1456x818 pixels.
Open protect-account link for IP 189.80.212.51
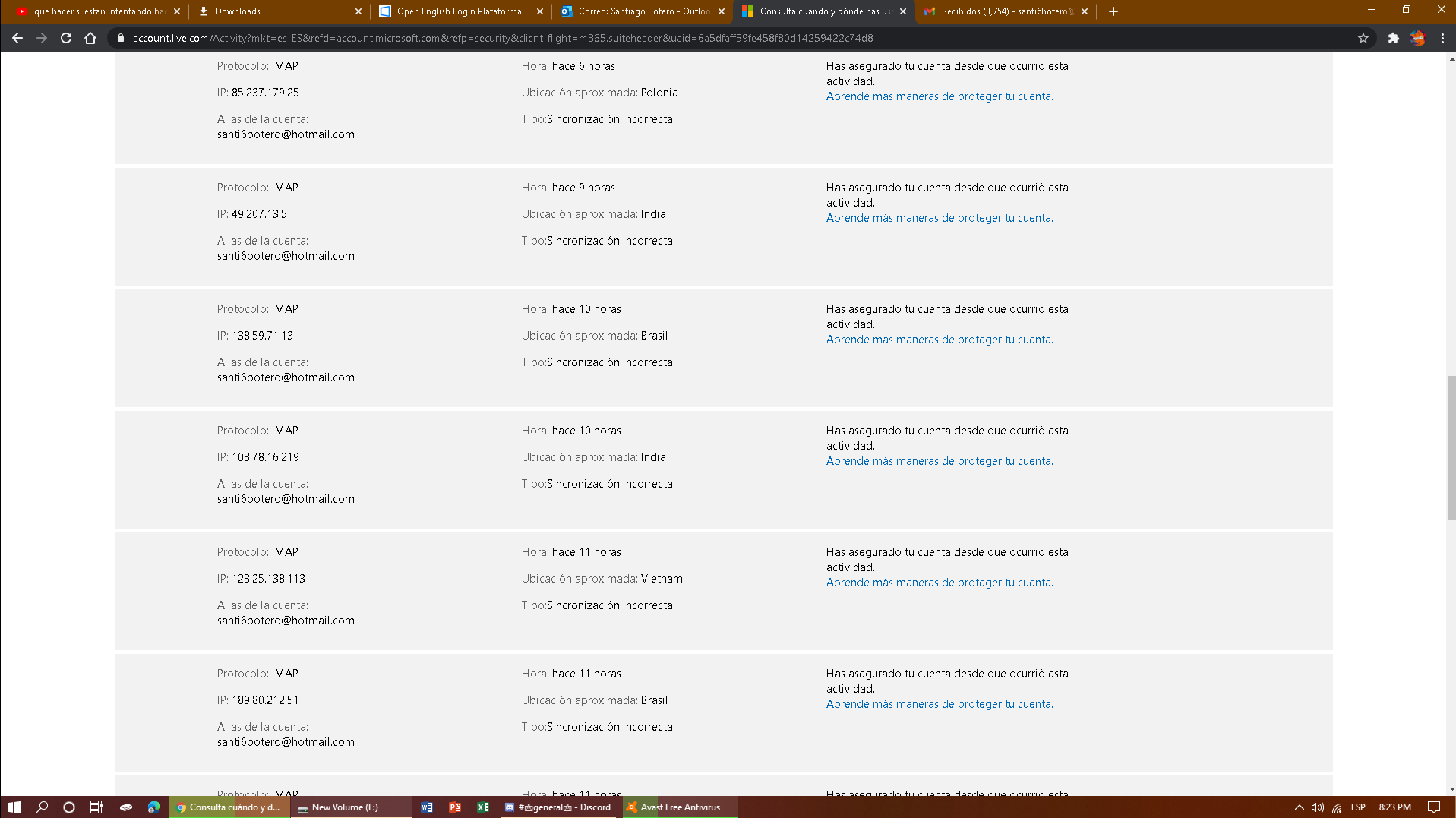pyautogui.click(x=940, y=704)
